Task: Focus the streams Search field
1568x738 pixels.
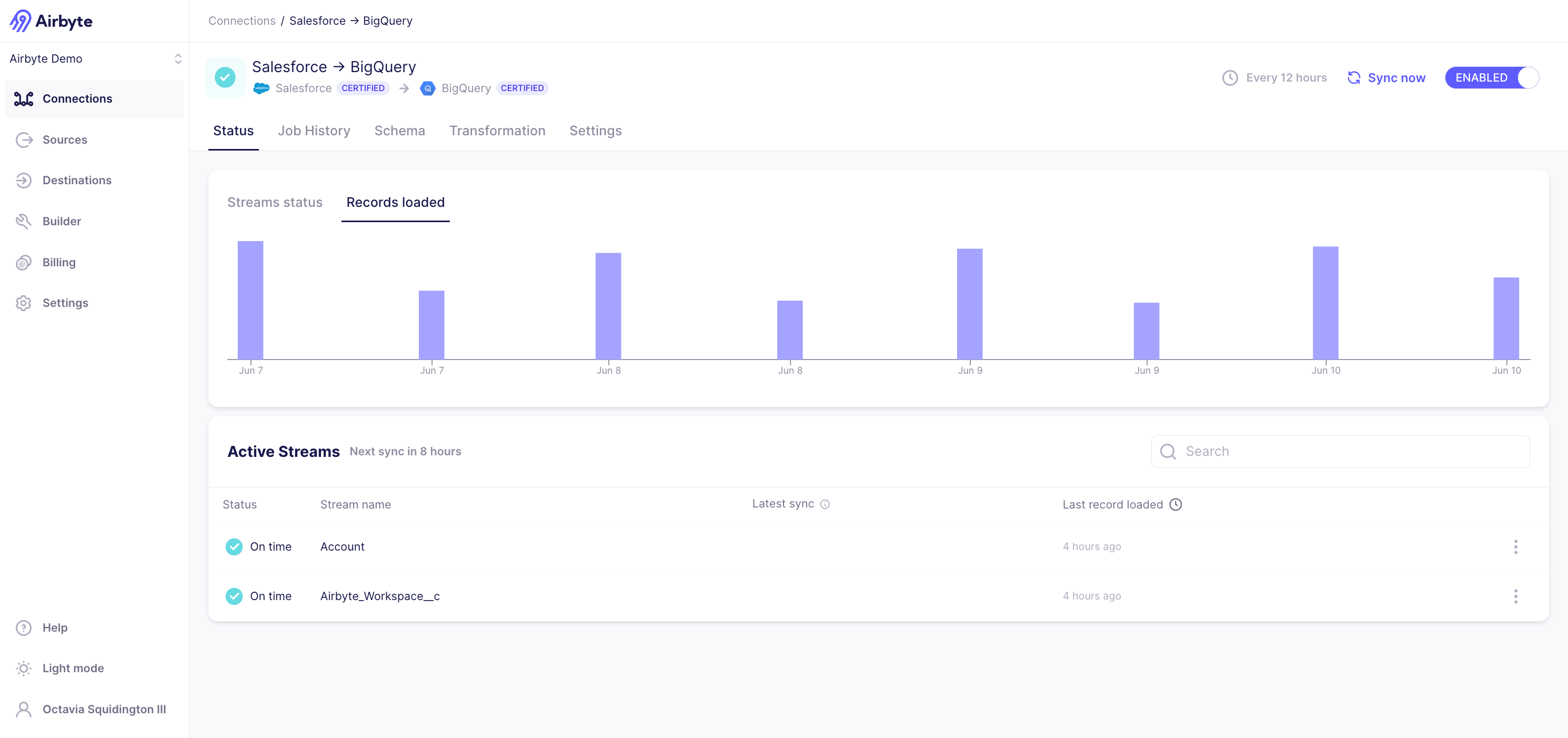Action: point(1339,451)
